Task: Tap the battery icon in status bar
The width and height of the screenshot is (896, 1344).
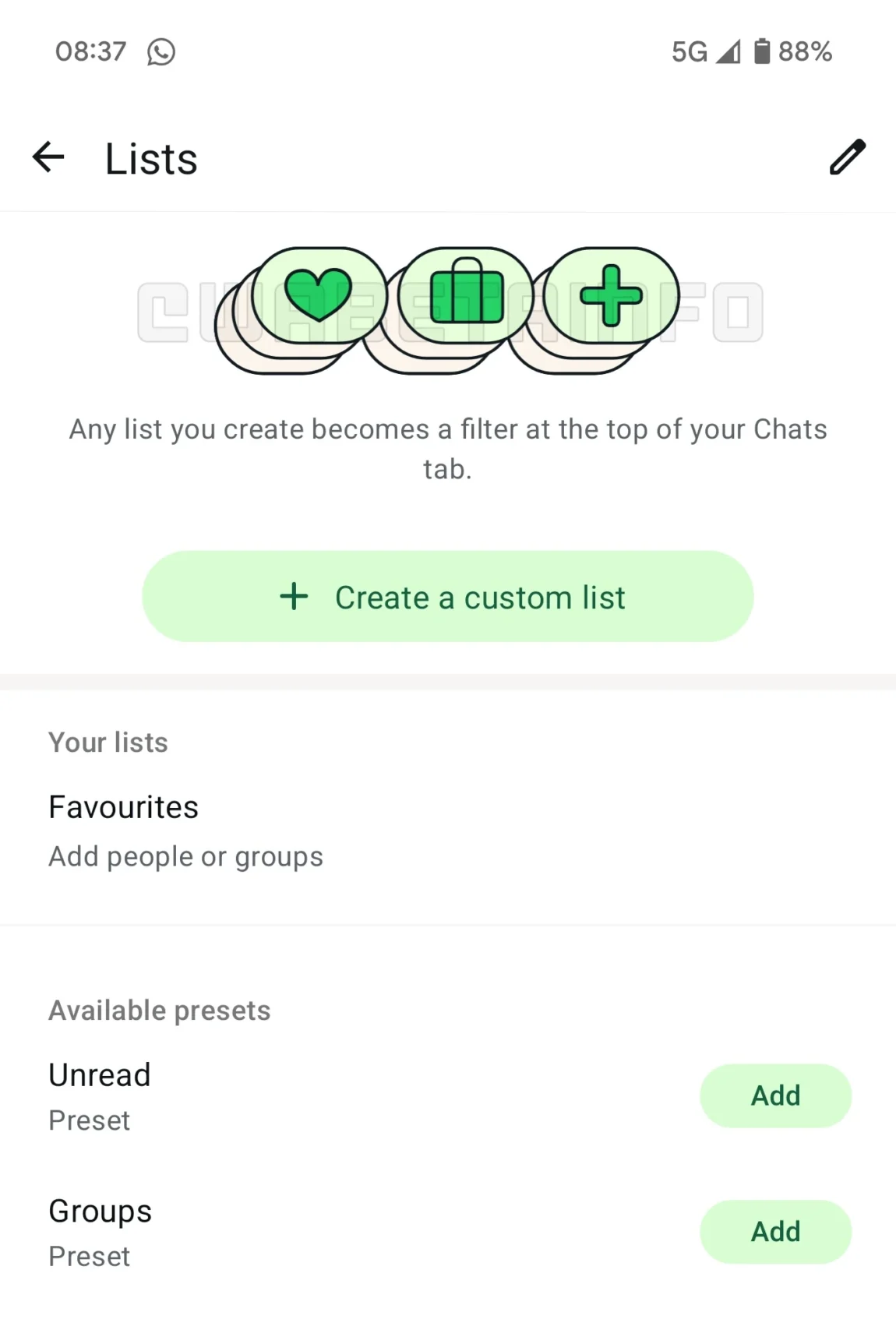Action: 762,51
